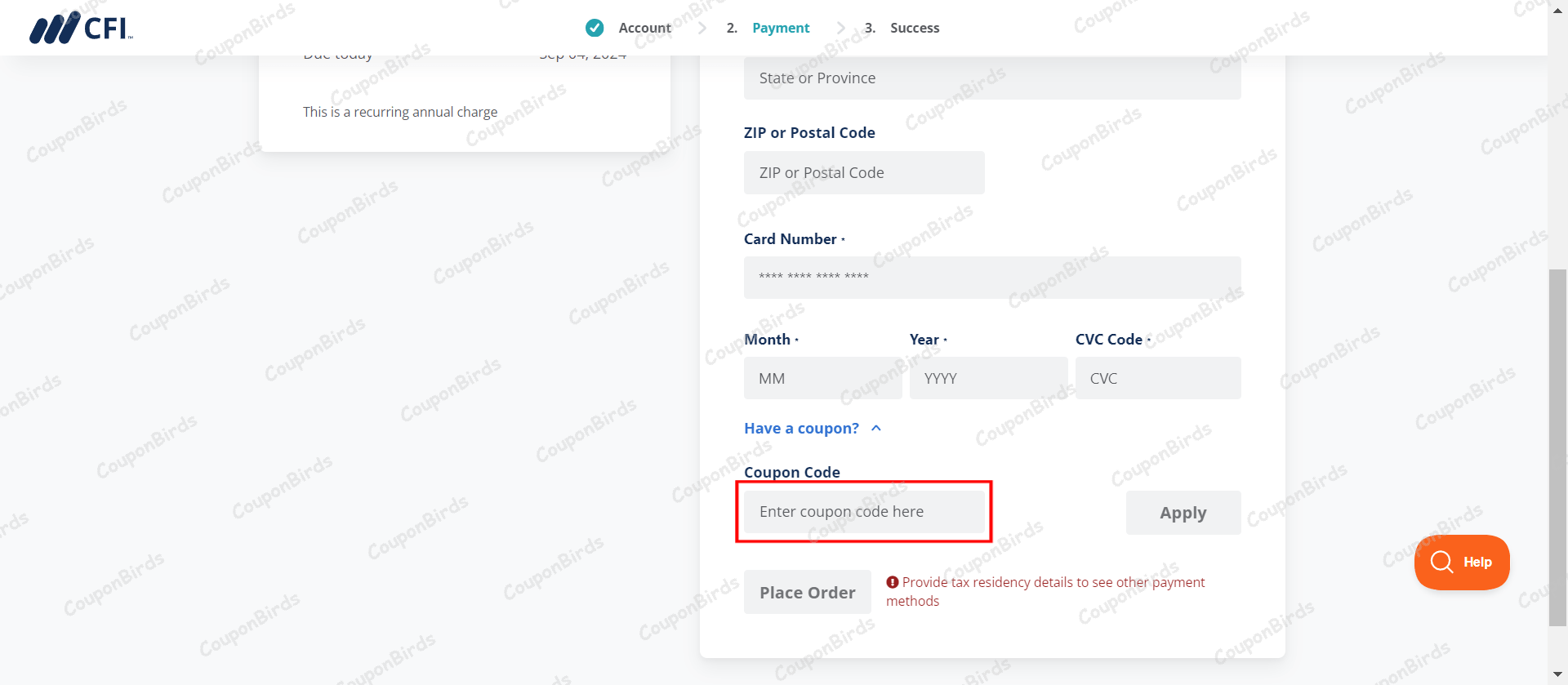Toggle the Have a coupon? link
Image resolution: width=1568 pixels, height=685 pixels.
[801, 428]
